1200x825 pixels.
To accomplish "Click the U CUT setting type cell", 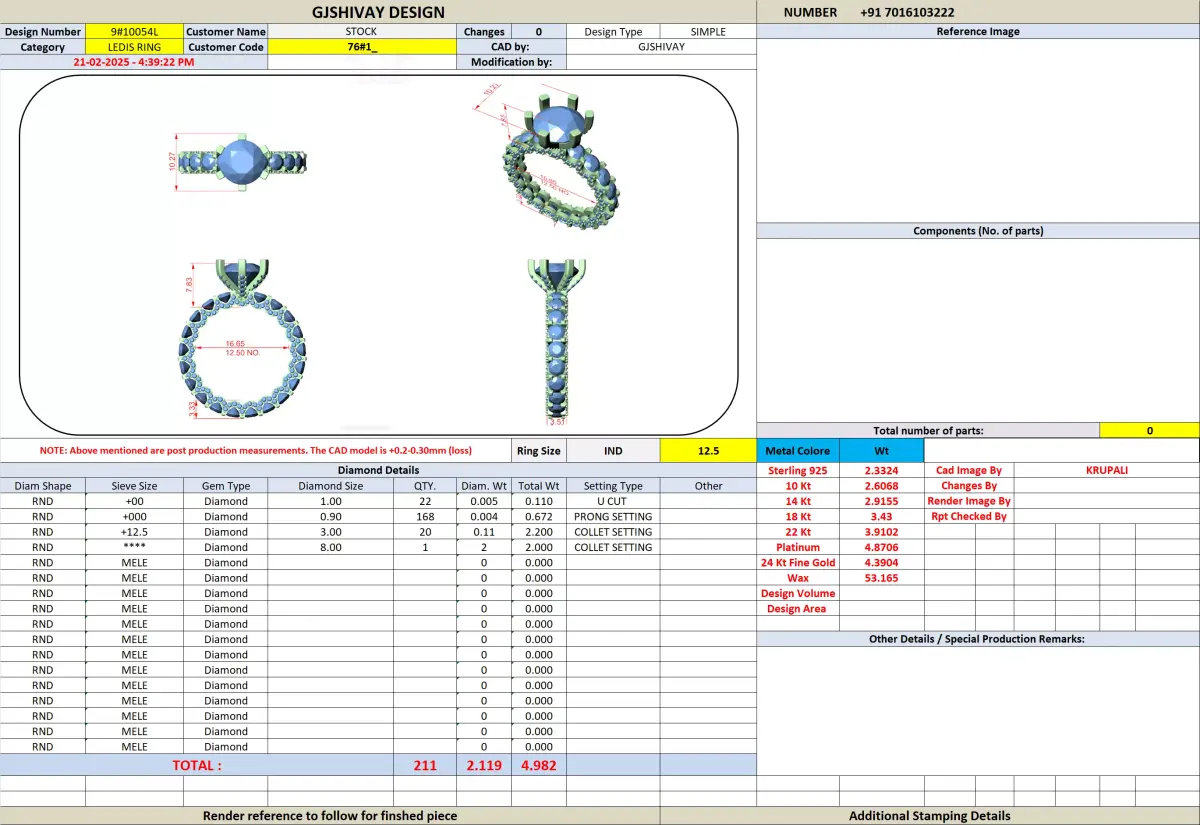I will 613,501.
